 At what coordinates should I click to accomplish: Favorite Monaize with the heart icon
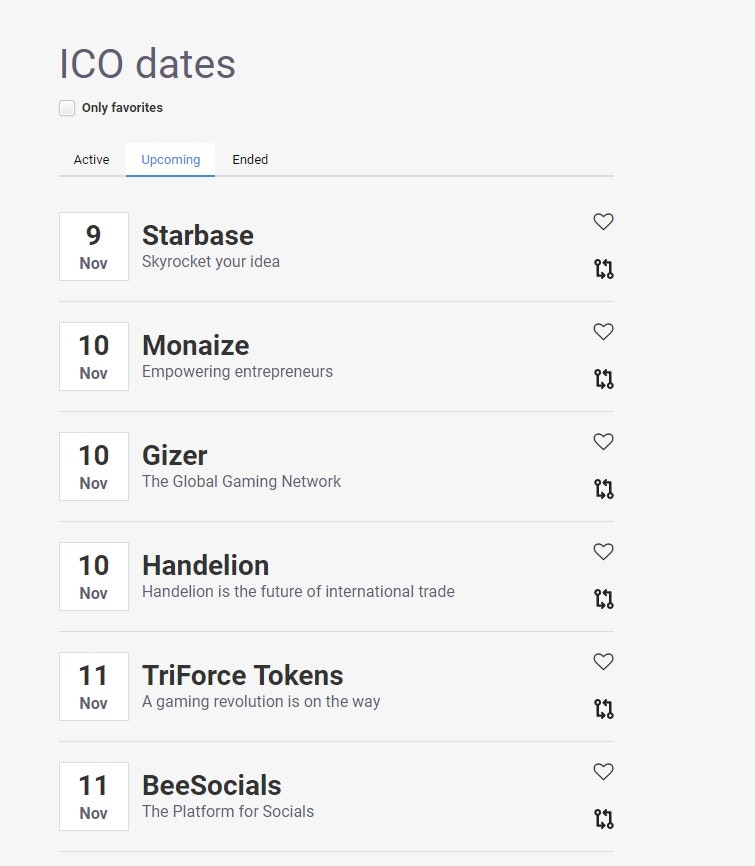coord(603,332)
